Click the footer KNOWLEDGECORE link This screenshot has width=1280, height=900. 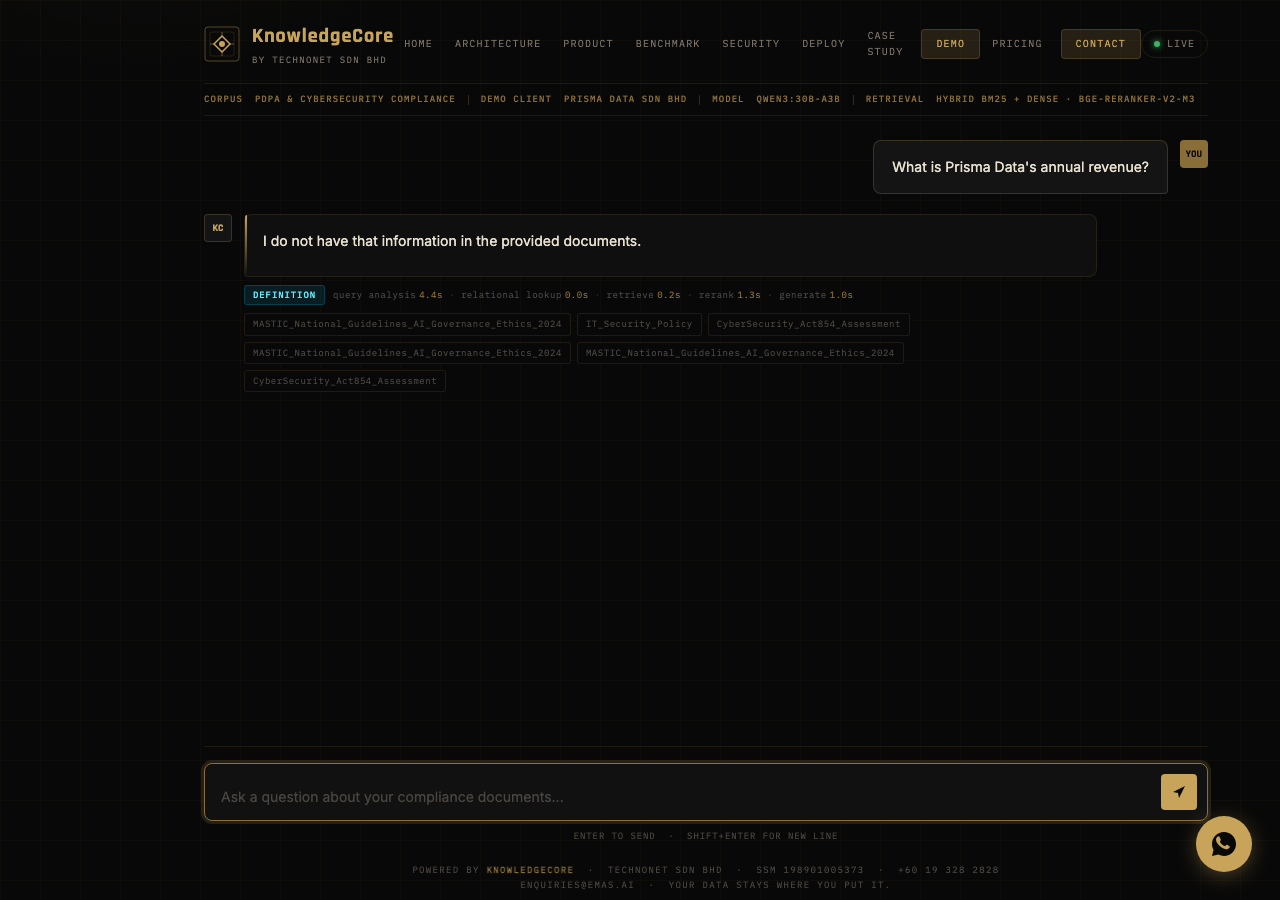(530, 870)
